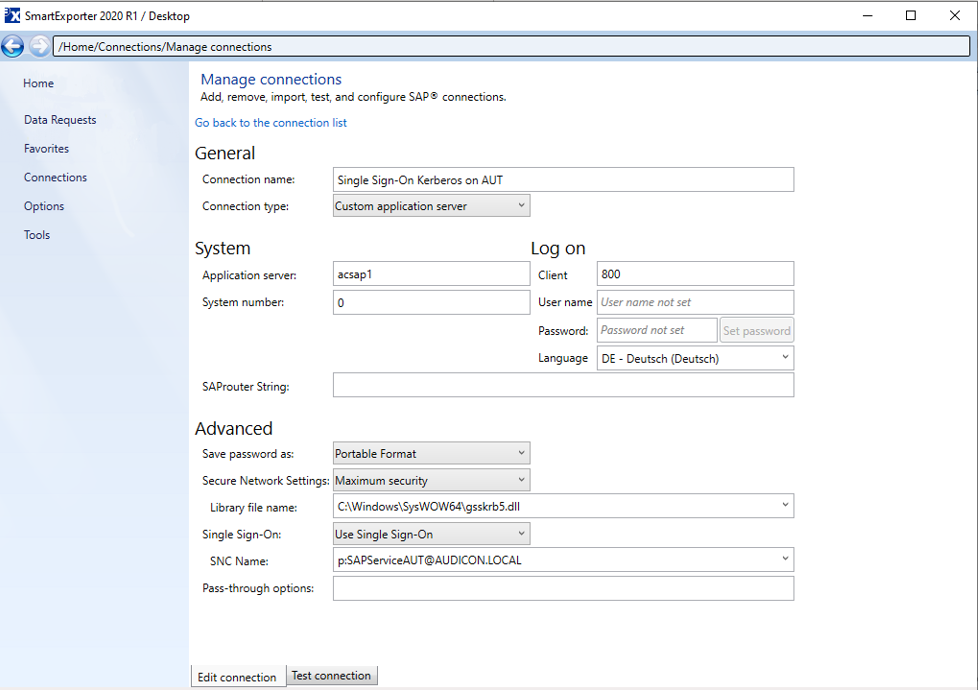Expand the Connection type dropdown
Viewport: 978px width, 690px height.
[432, 206]
